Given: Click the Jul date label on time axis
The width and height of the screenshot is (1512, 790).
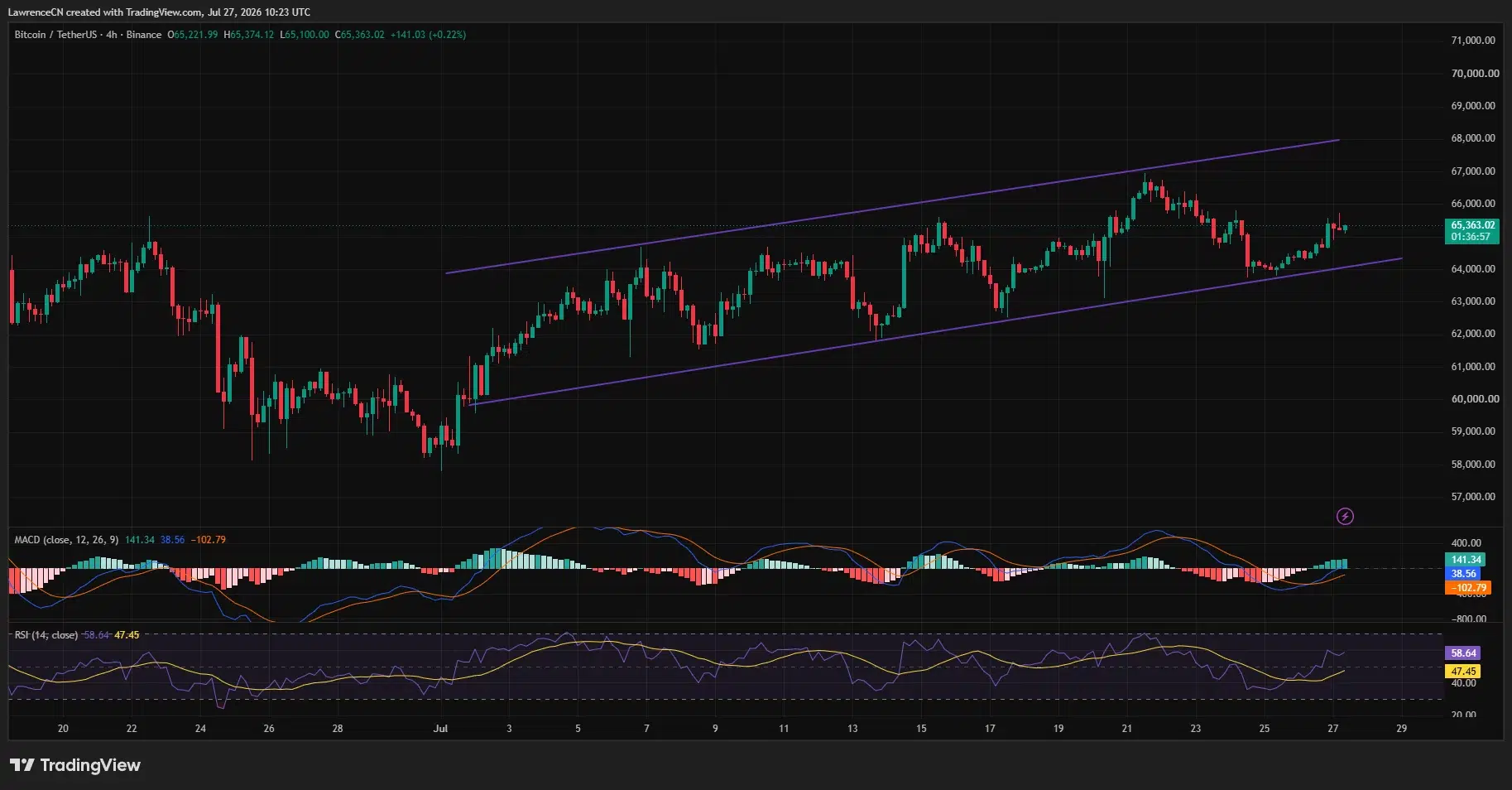Looking at the screenshot, I should click(x=440, y=729).
